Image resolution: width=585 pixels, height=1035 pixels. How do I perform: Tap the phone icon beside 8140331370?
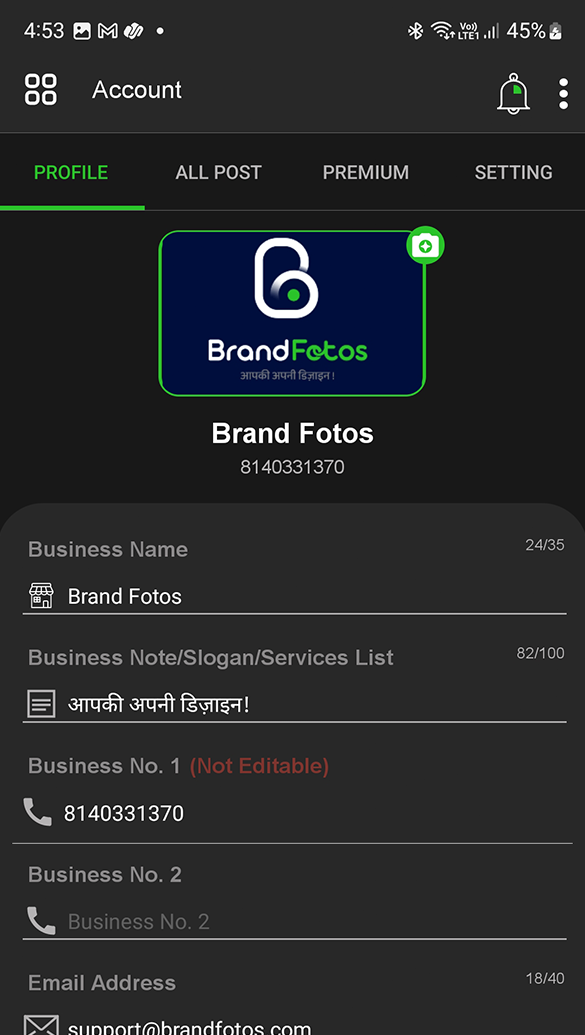[38, 812]
